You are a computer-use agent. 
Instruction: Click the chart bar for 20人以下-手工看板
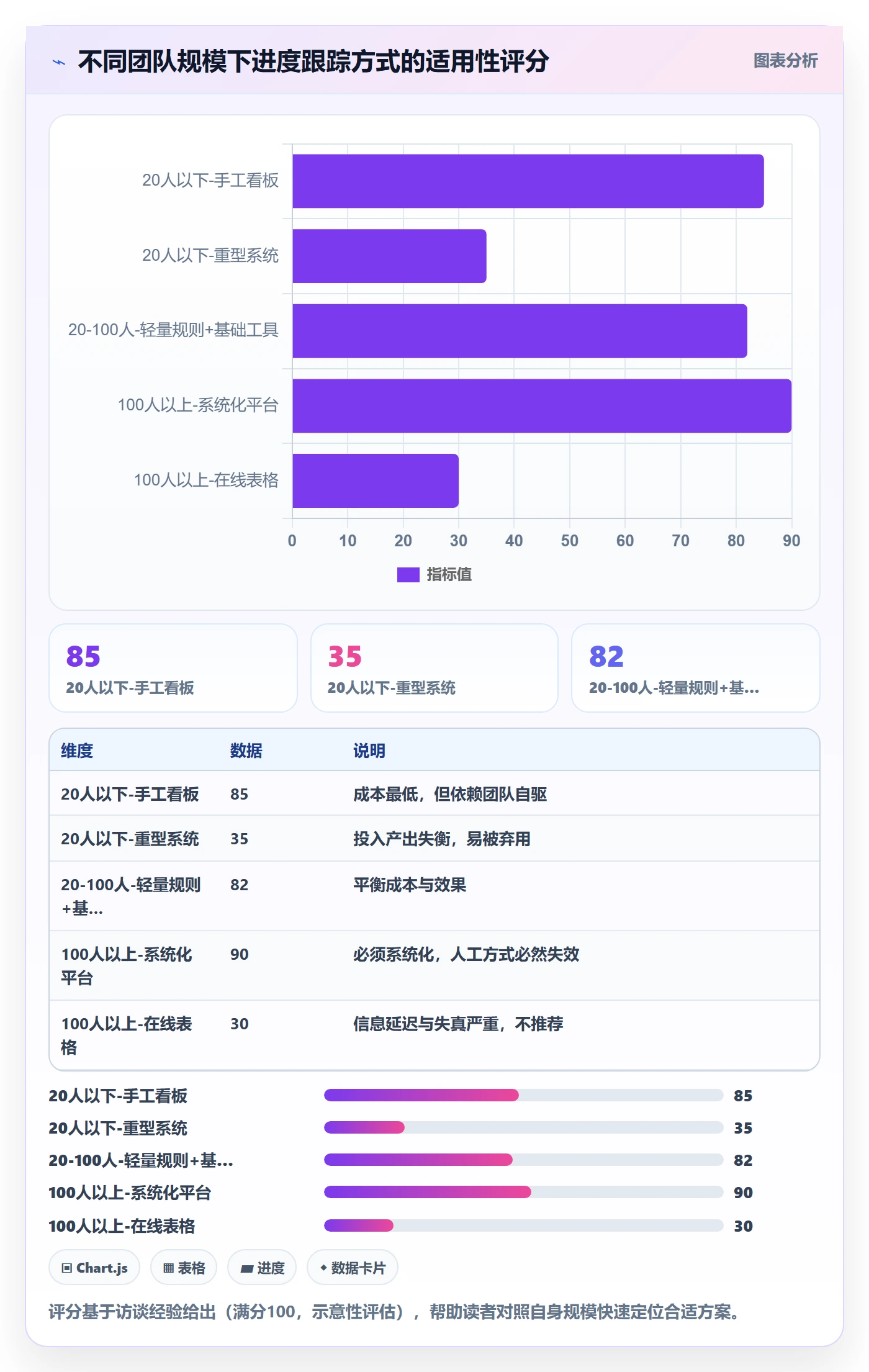pos(528,181)
